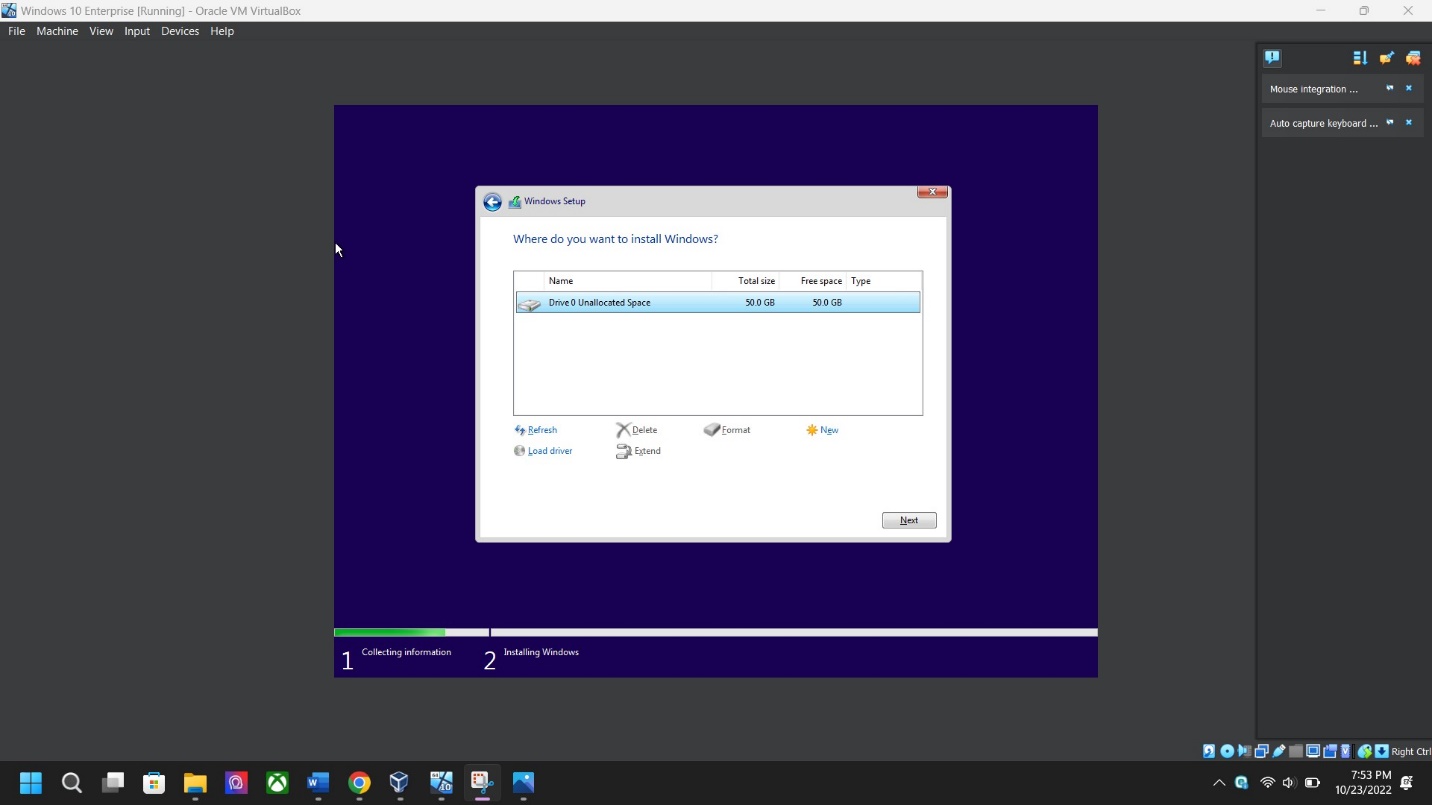The image size is (1432, 805).
Task: Toggle the notification center speech bubble icon
Action: click(1272, 58)
